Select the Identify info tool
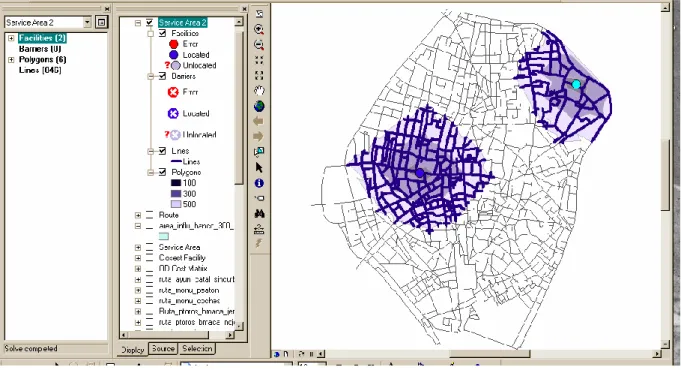 pos(259,183)
